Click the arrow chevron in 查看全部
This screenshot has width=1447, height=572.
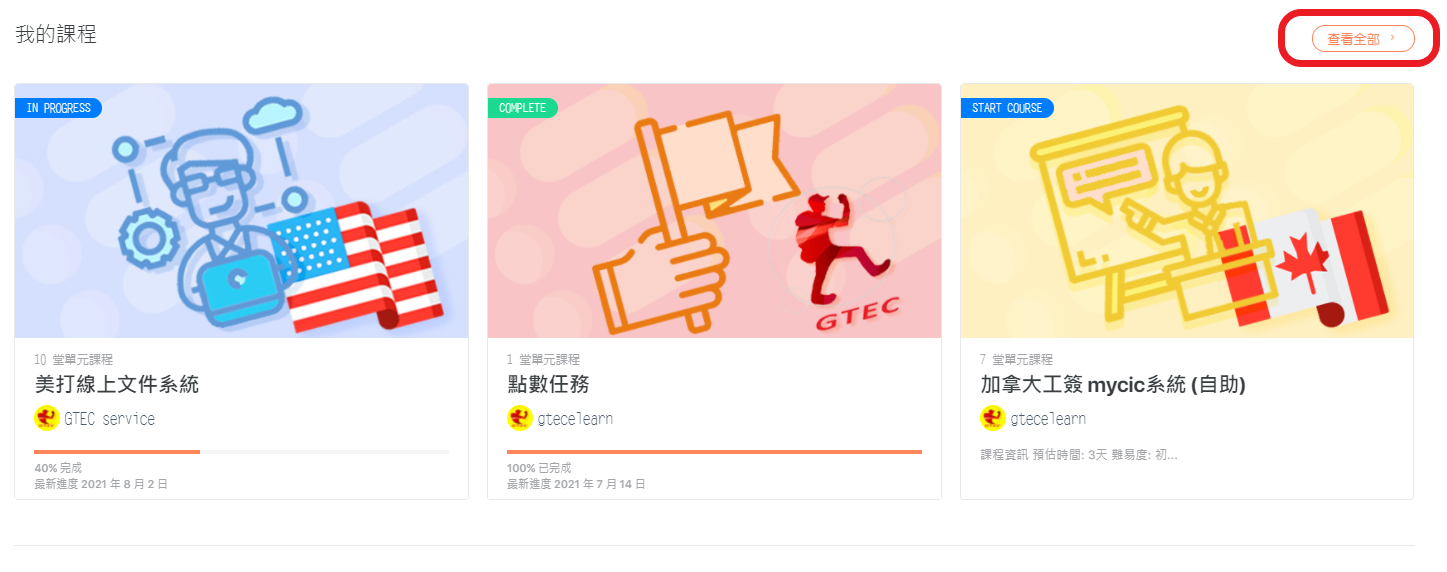click(1393, 38)
